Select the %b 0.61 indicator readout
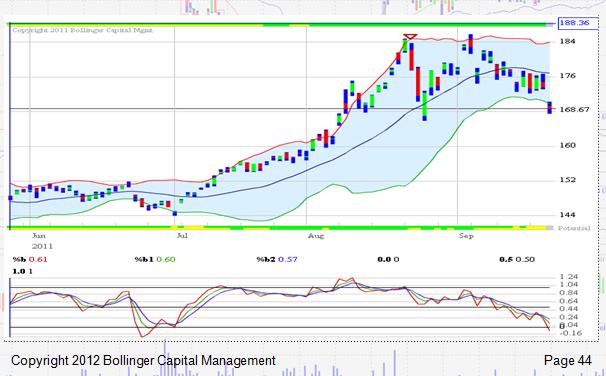The height and width of the screenshot is (376, 606). [30, 259]
